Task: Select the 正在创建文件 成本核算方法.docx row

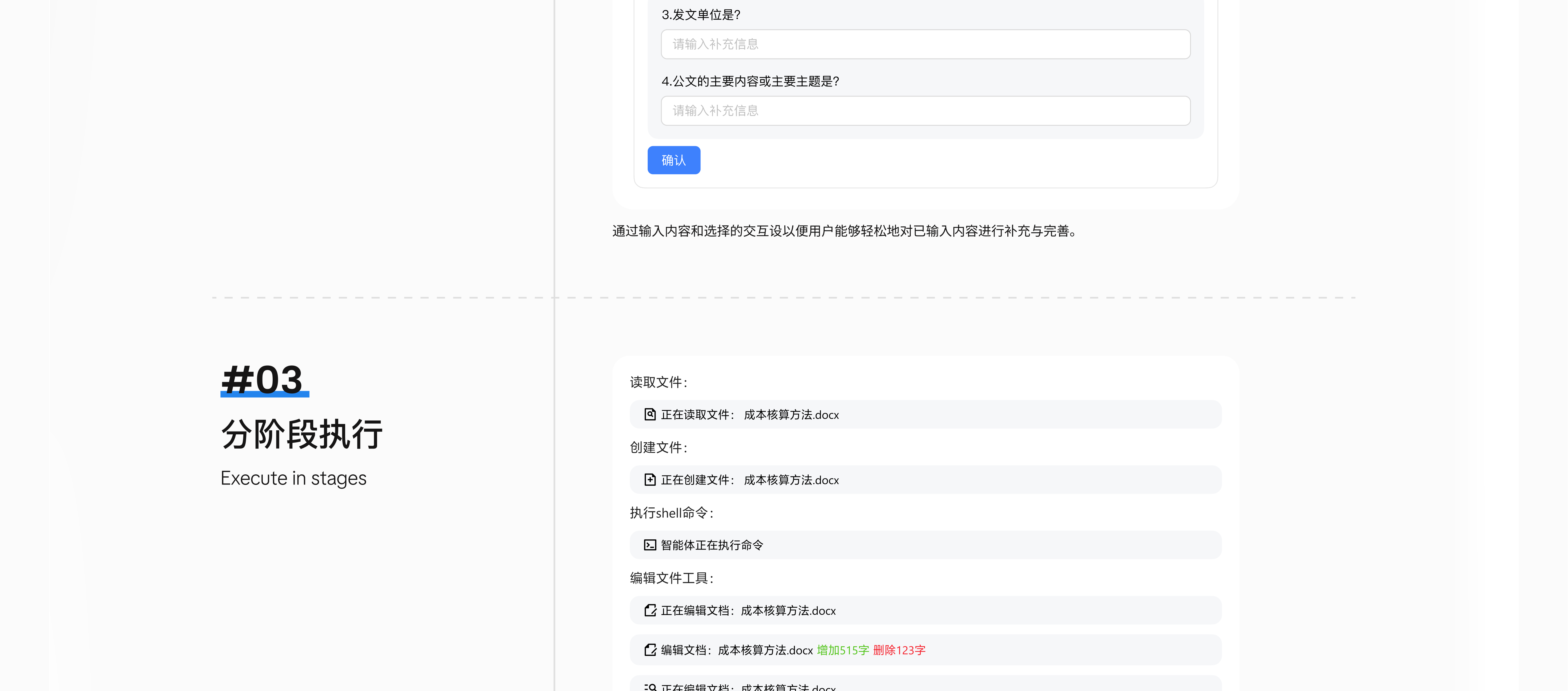Action: pyautogui.click(x=925, y=480)
